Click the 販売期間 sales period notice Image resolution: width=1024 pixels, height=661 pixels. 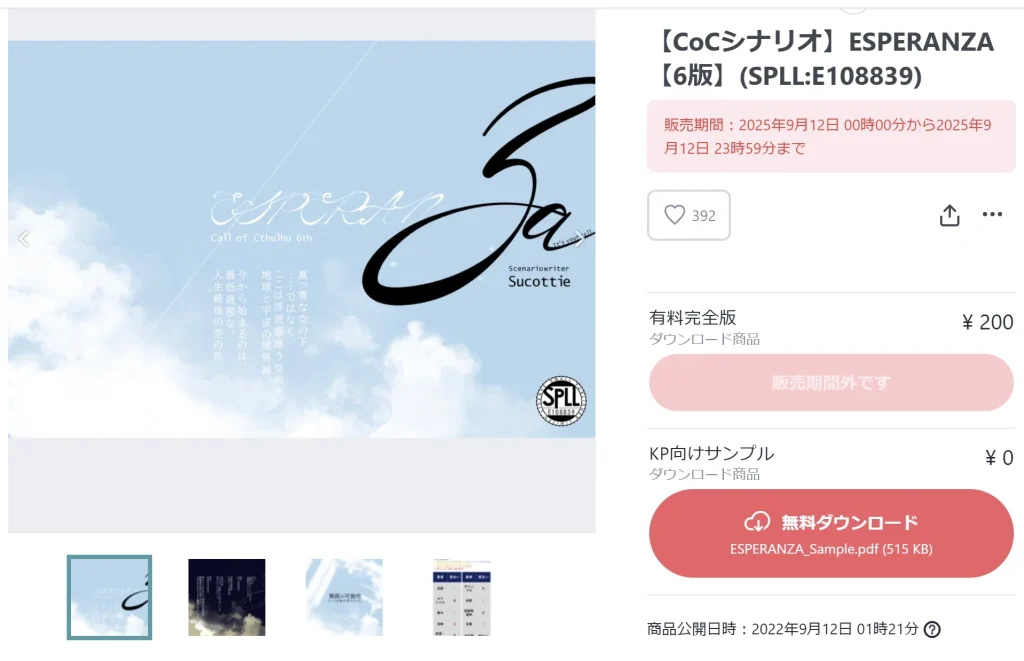coord(831,136)
